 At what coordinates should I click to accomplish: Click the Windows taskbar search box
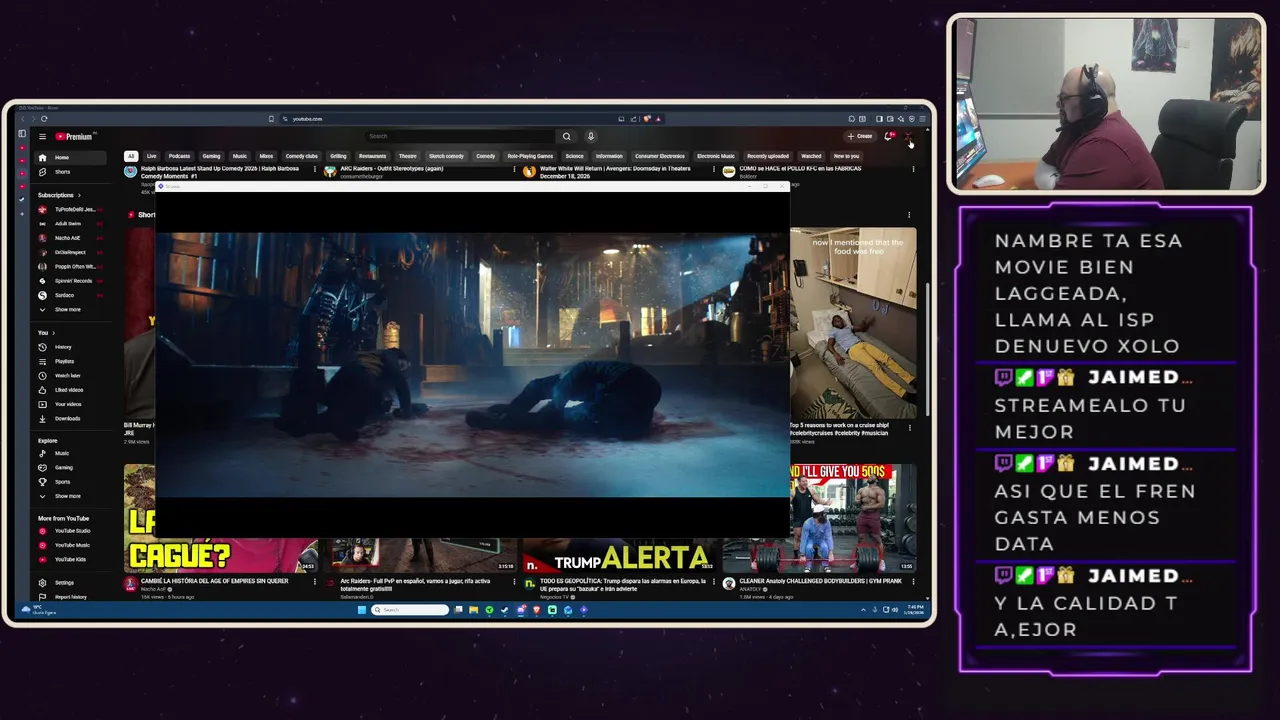pyautogui.click(x=410, y=609)
